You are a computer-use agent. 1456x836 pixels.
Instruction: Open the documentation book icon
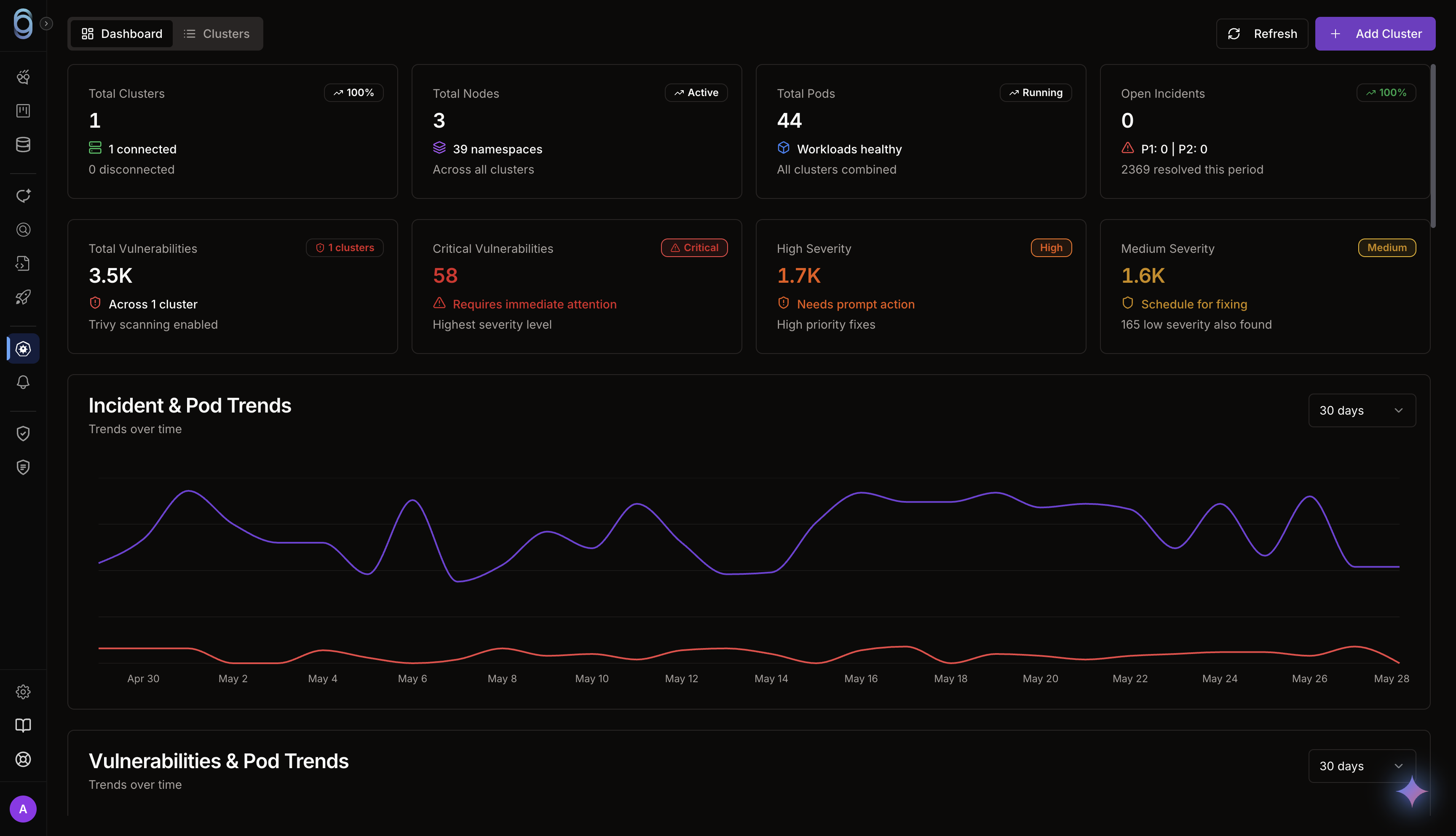click(x=23, y=725)
